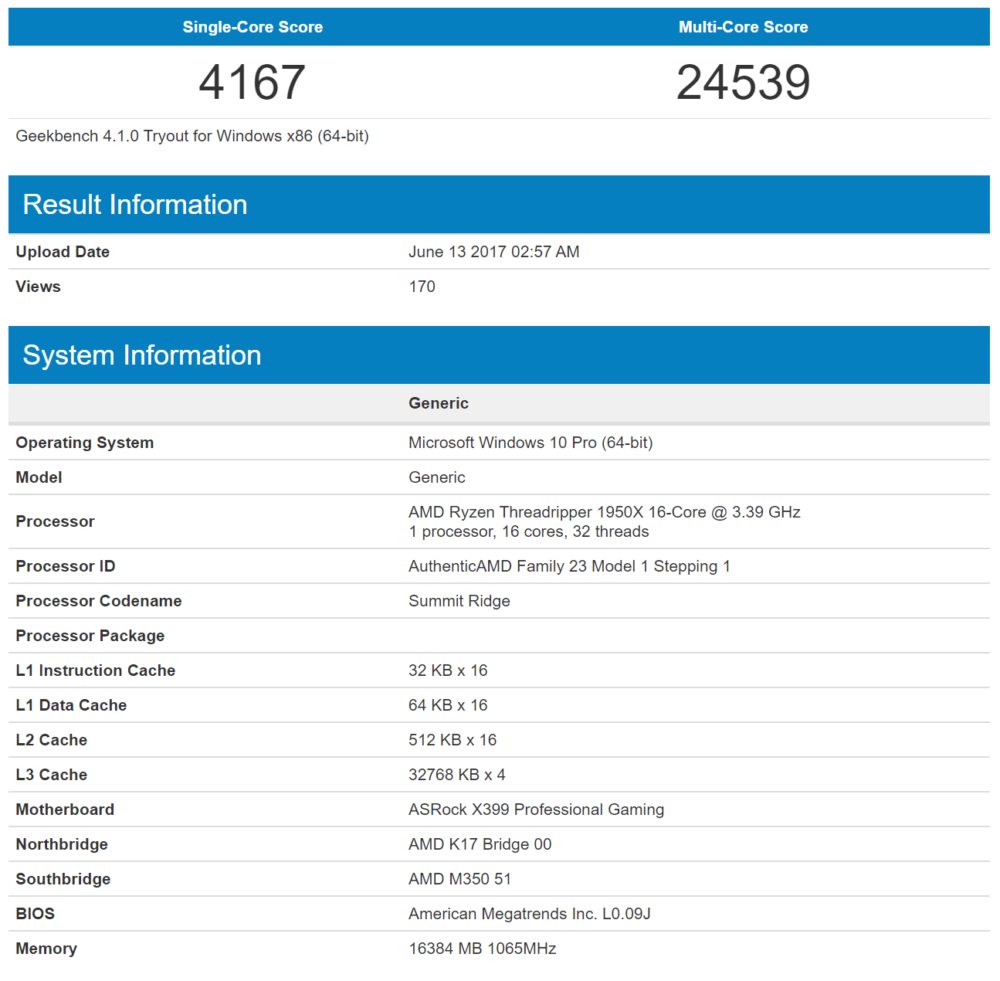1000x981 pixels.
Task: Click the Processor Package label
Action: (90, 636)
